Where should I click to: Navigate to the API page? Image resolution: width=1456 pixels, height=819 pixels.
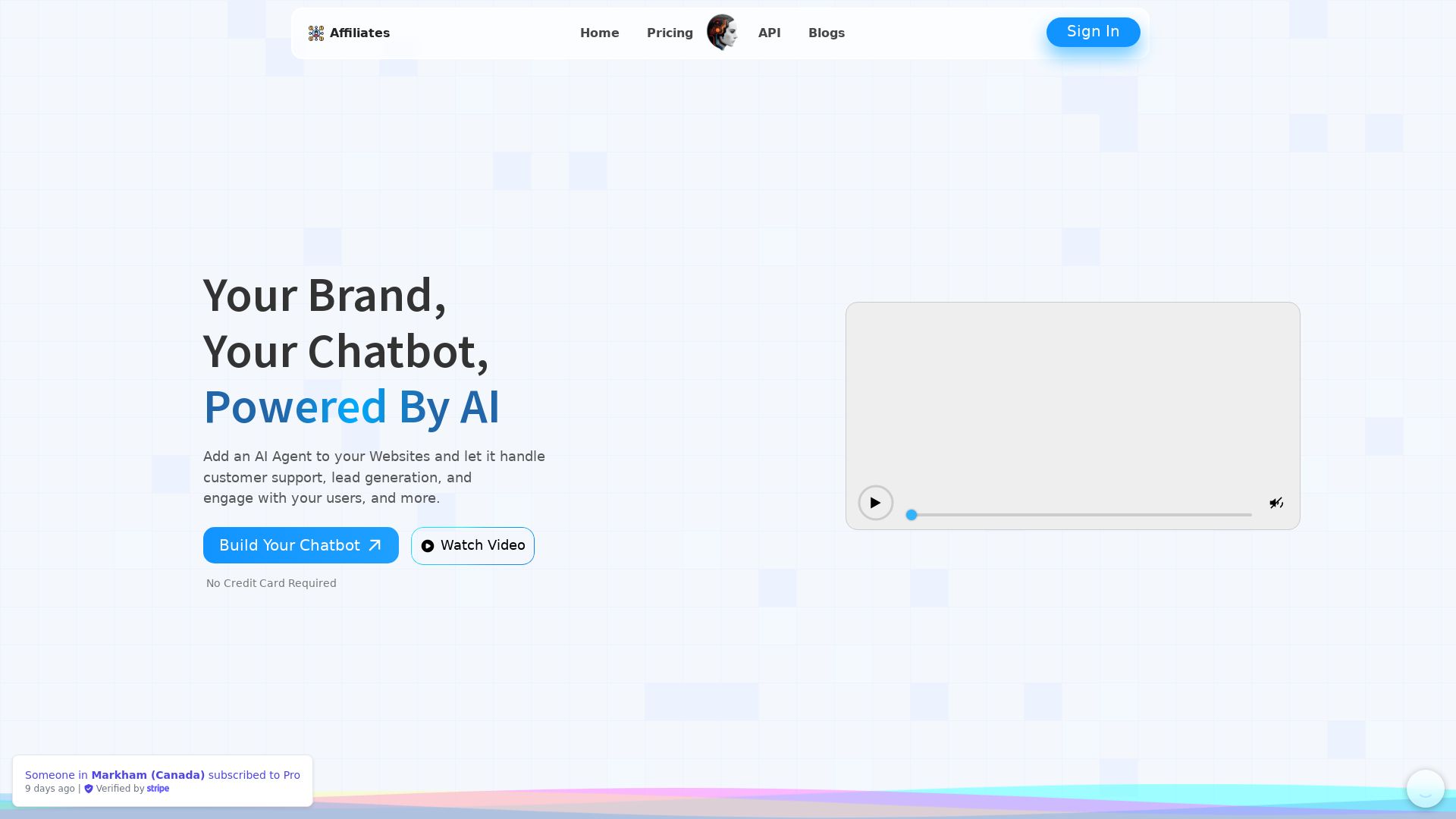(770, 33)
